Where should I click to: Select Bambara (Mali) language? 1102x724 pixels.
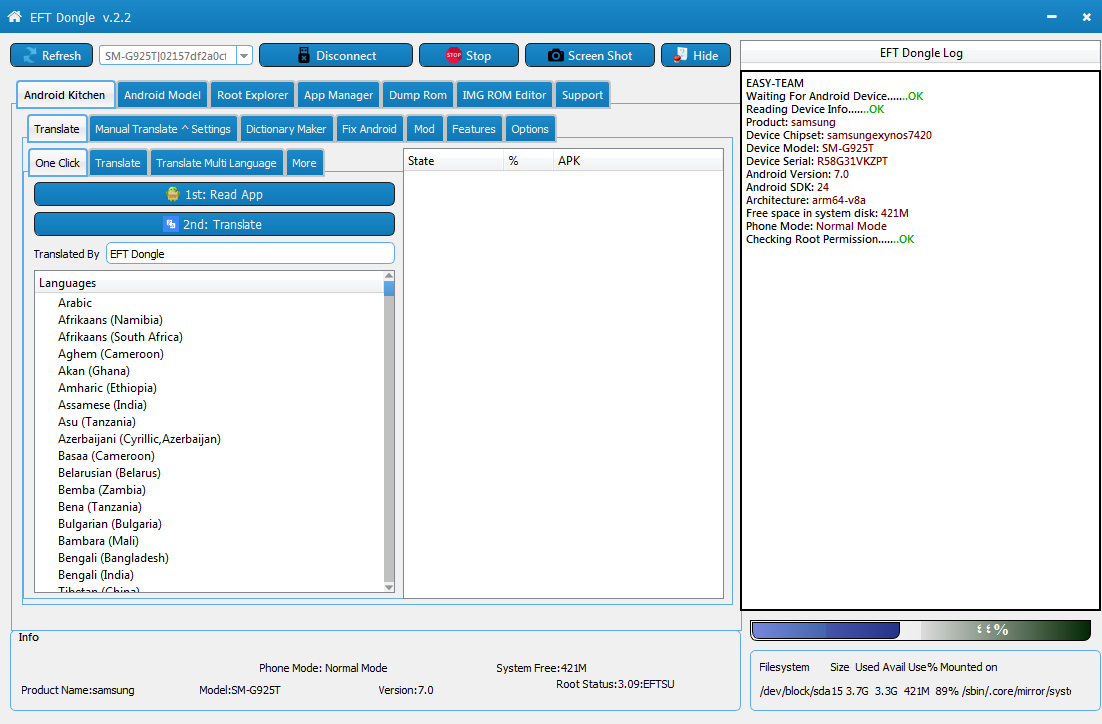98,541
